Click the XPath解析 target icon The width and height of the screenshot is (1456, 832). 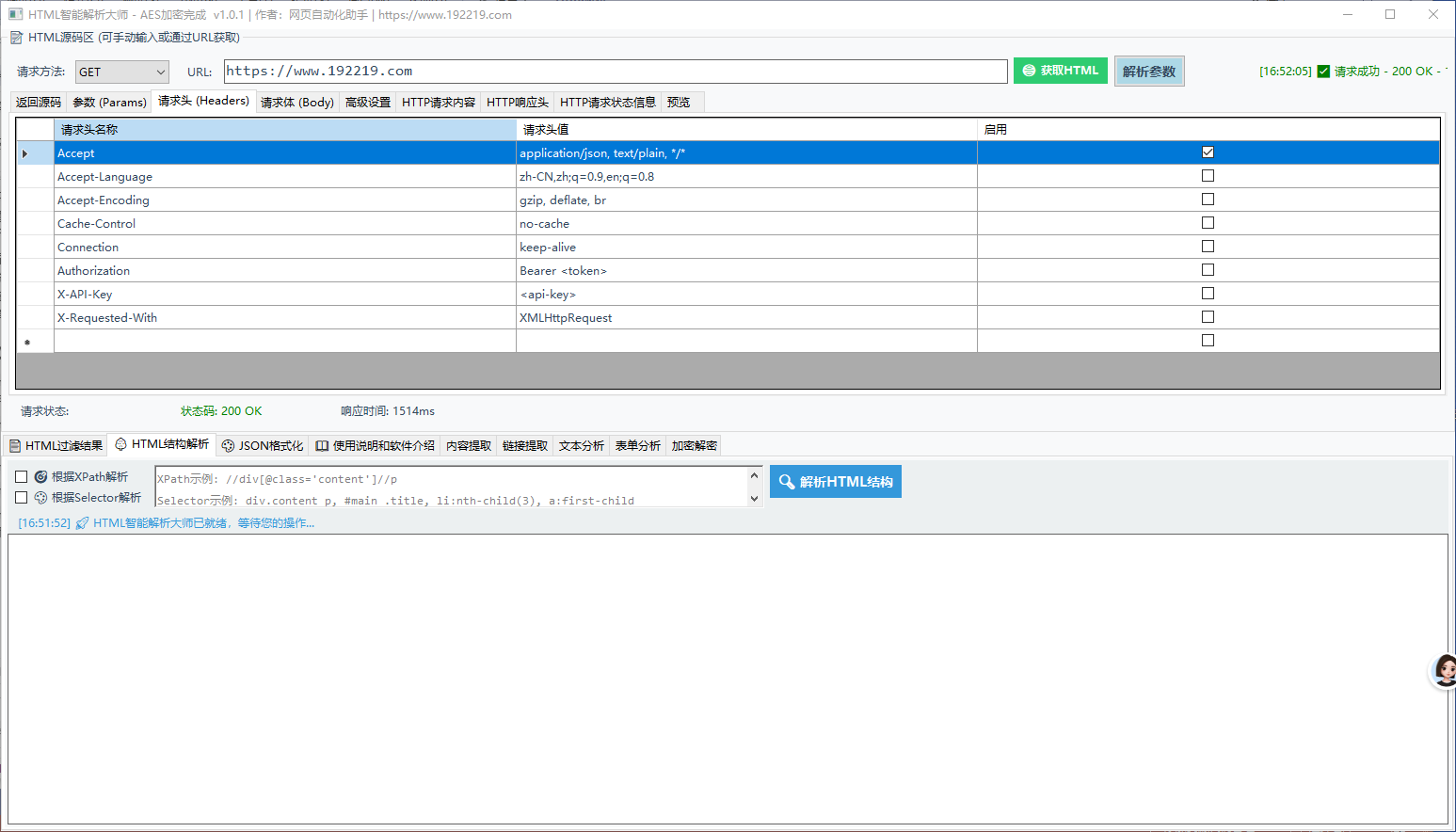click(40, 477)
